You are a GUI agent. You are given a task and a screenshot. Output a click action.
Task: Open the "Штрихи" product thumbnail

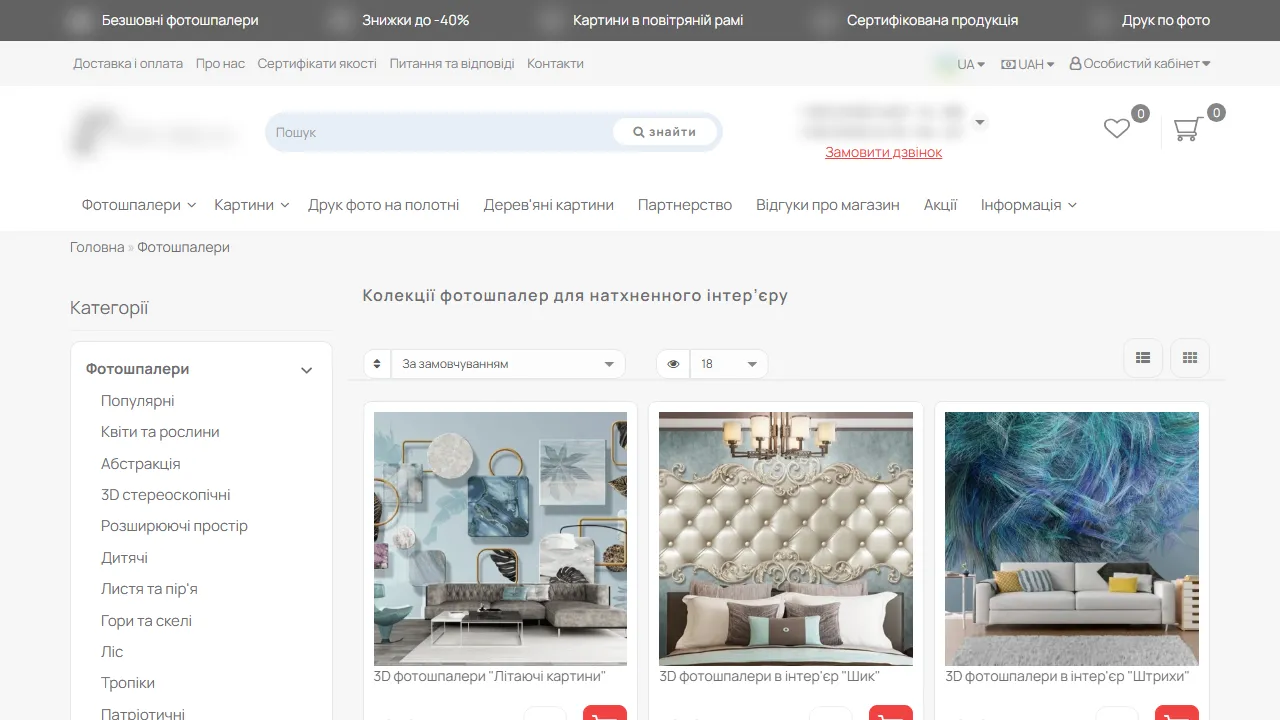click(1072, 539)
